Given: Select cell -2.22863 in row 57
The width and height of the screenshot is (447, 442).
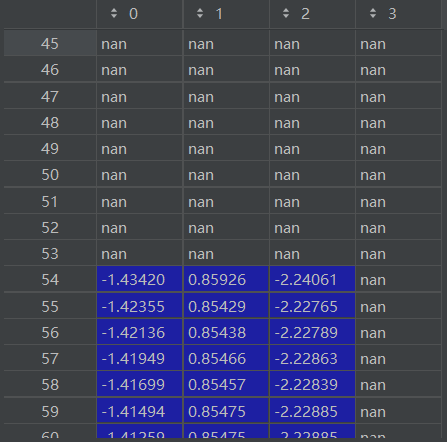Looking at the screenshot, I should (312, 358).
